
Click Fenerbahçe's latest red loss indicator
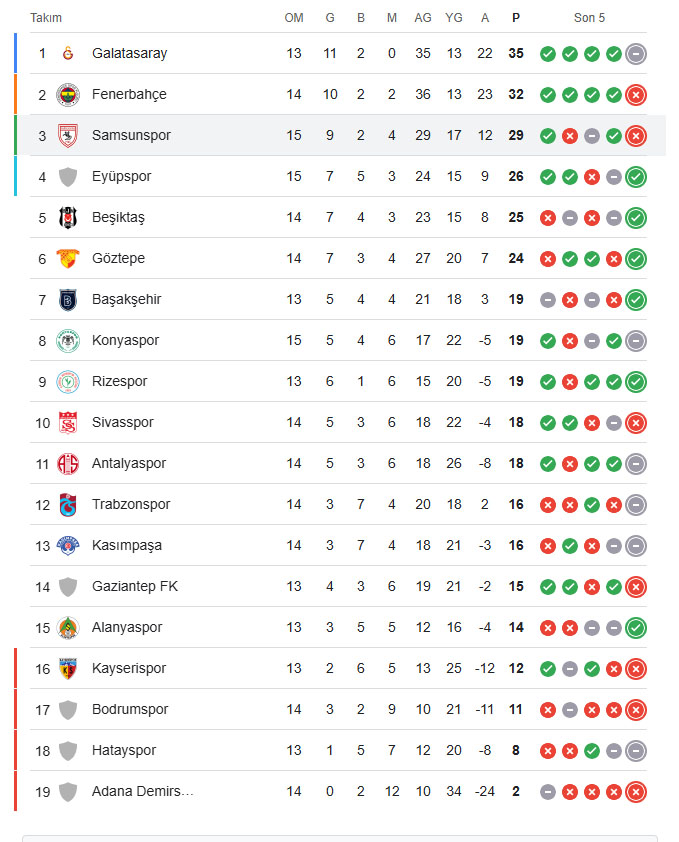pos(635,95)
